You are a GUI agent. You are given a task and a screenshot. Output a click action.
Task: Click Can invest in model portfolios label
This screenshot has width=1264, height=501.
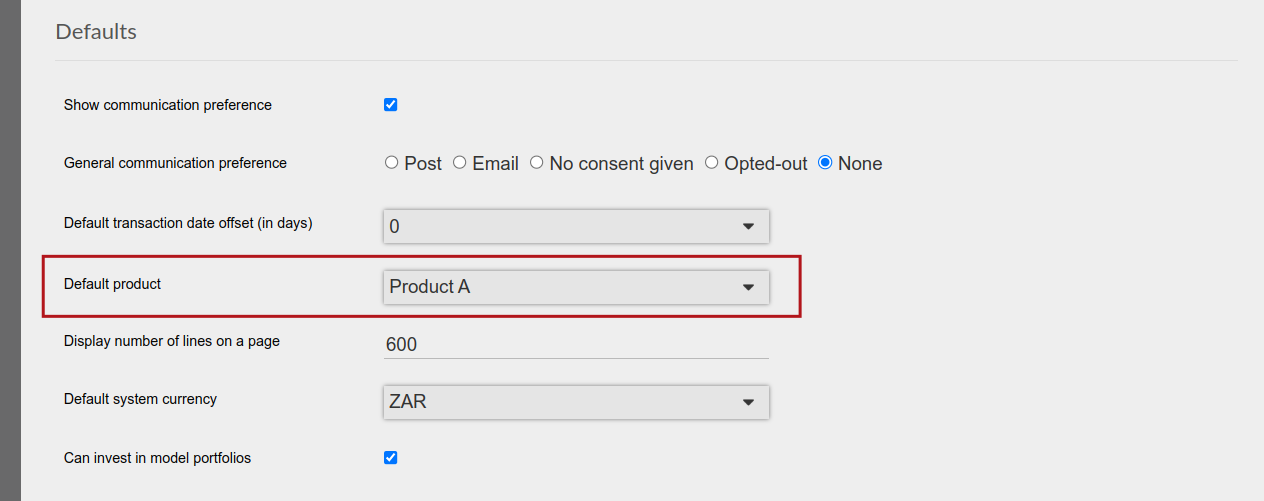[x=157, y=458]
